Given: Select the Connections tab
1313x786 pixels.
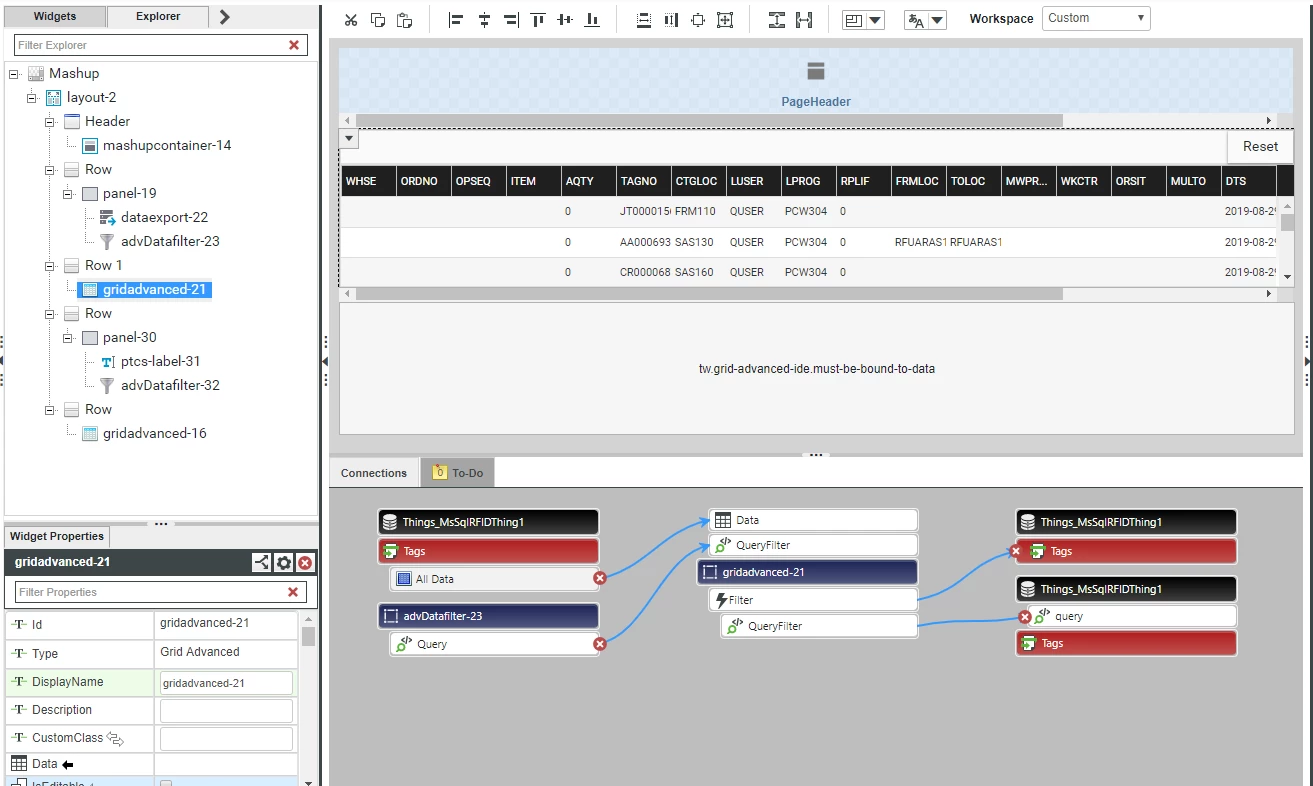Looking at the screenshot, I should pos(374,473).
